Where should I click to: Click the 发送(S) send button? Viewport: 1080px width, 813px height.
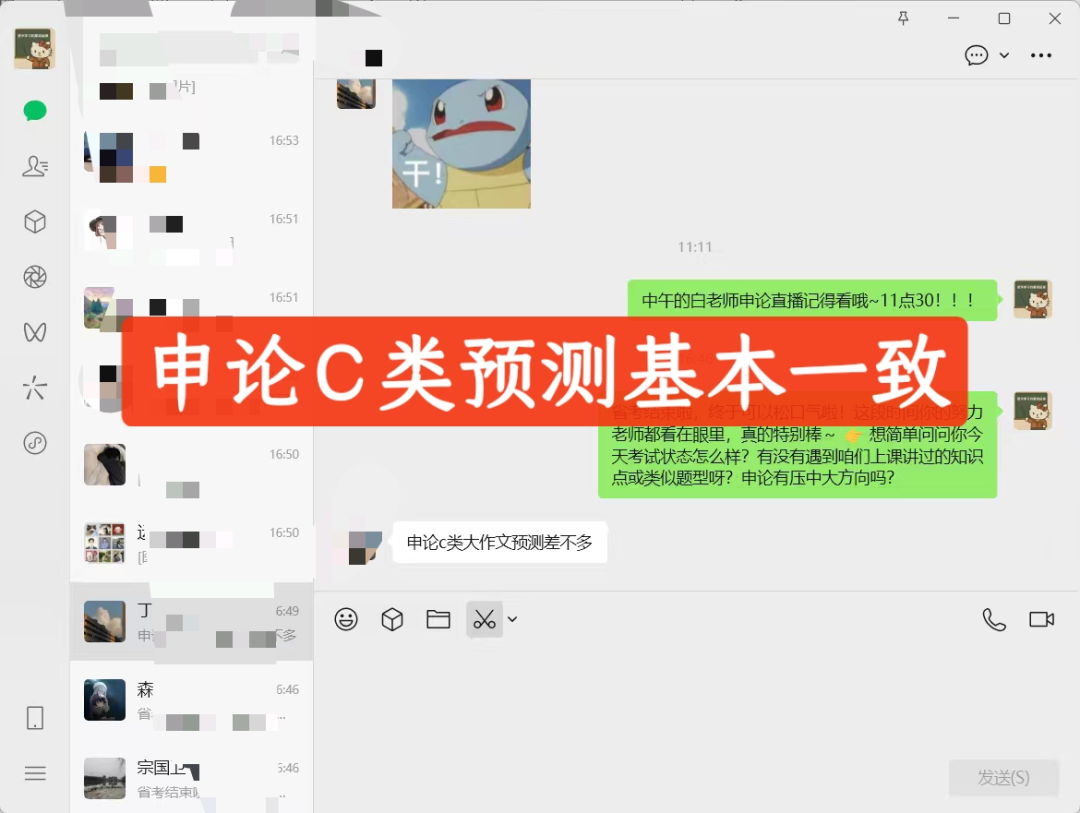[x=1003, y=777]
